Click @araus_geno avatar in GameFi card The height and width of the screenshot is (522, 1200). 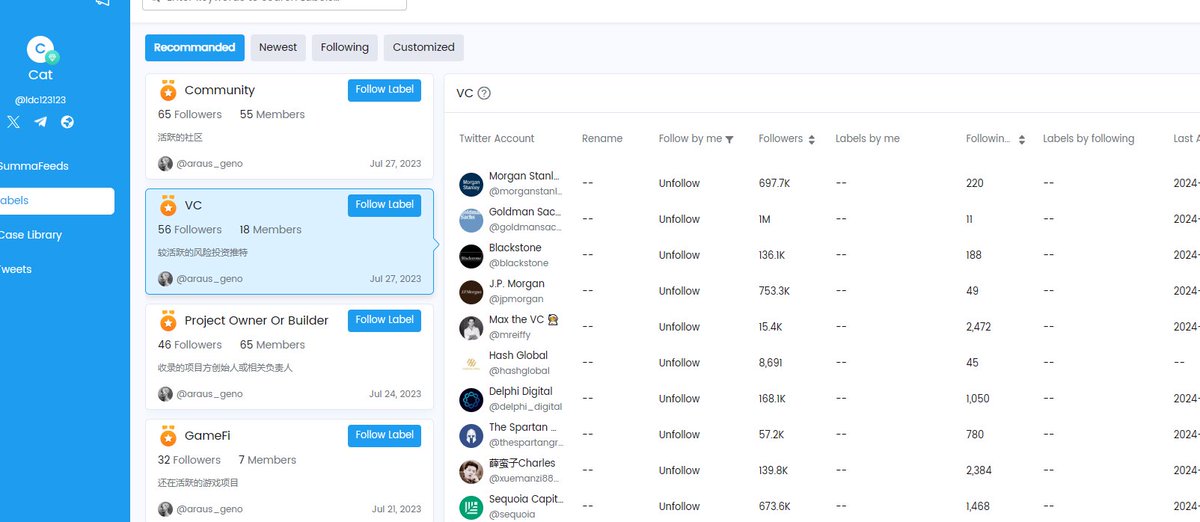165,509
